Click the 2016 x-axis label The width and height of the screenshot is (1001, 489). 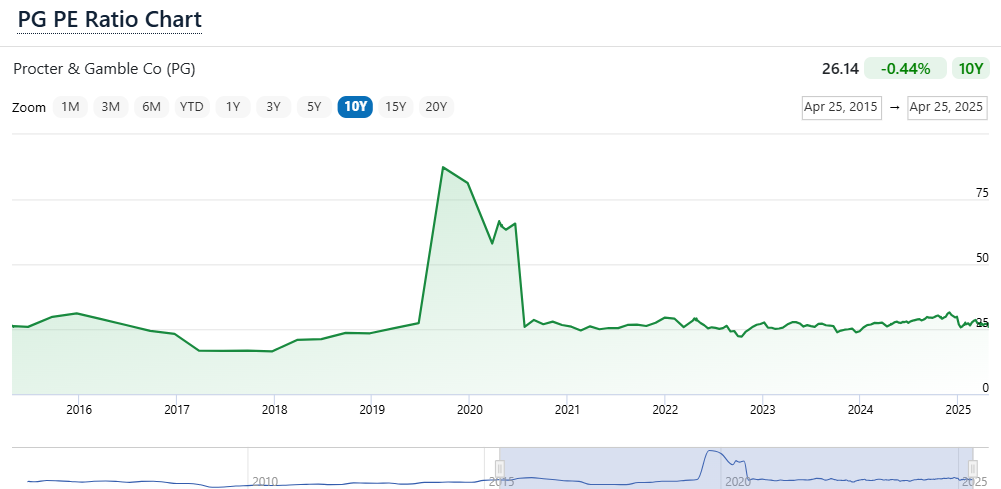[x=79, y=409]
